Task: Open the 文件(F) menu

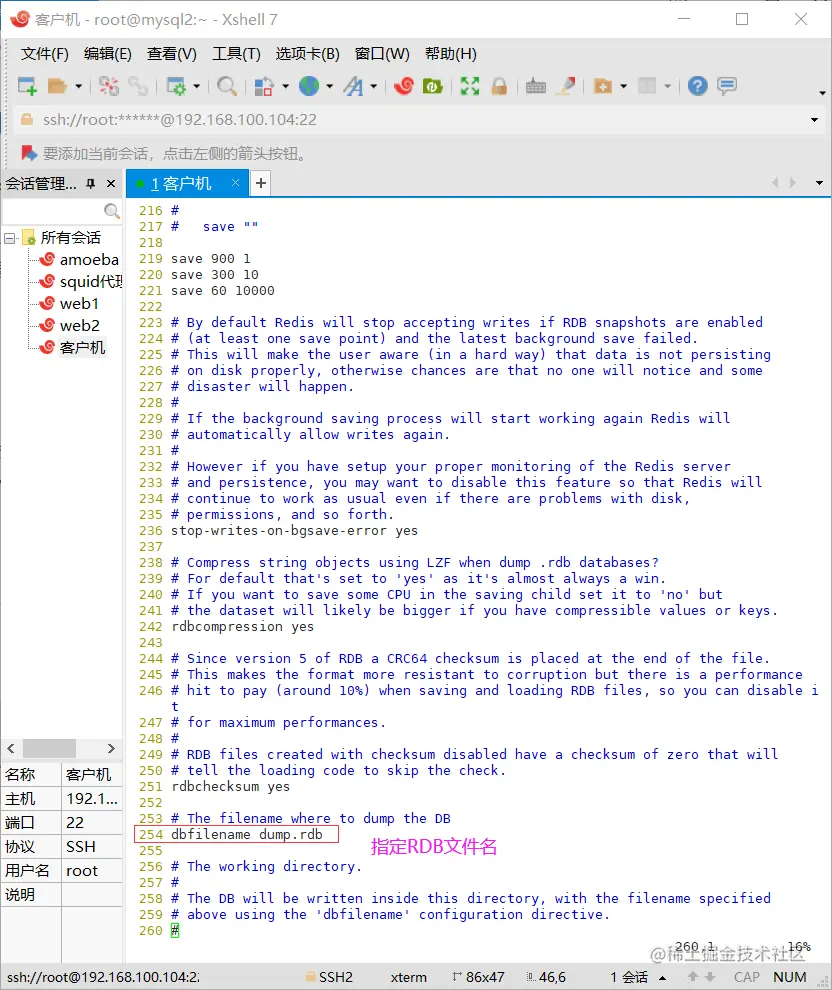Action: click(44, 54)
